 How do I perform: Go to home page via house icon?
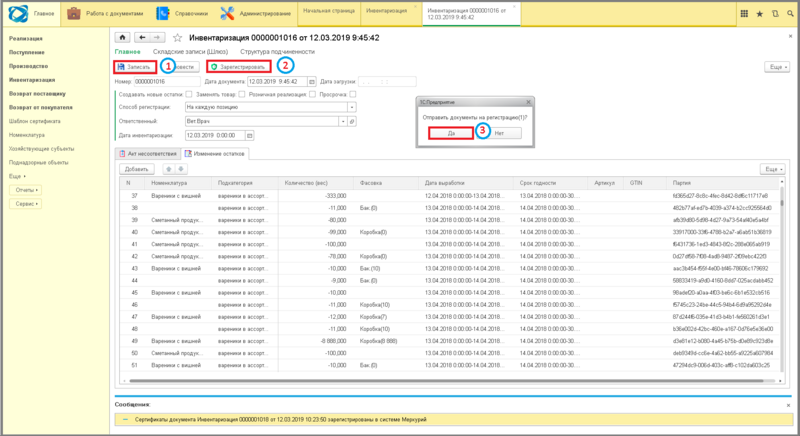pos(122,37)
